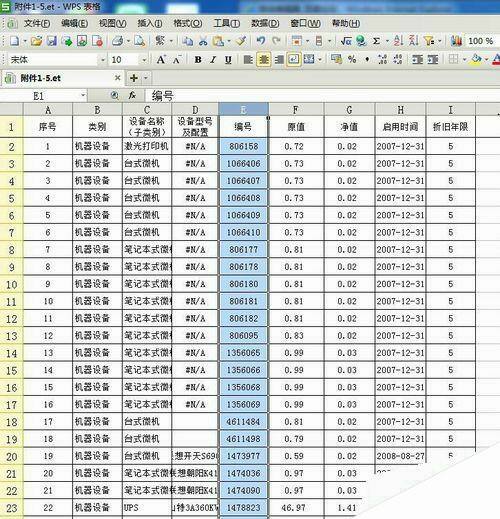Open the 文件(F) menu

click(x=37, y=23)
